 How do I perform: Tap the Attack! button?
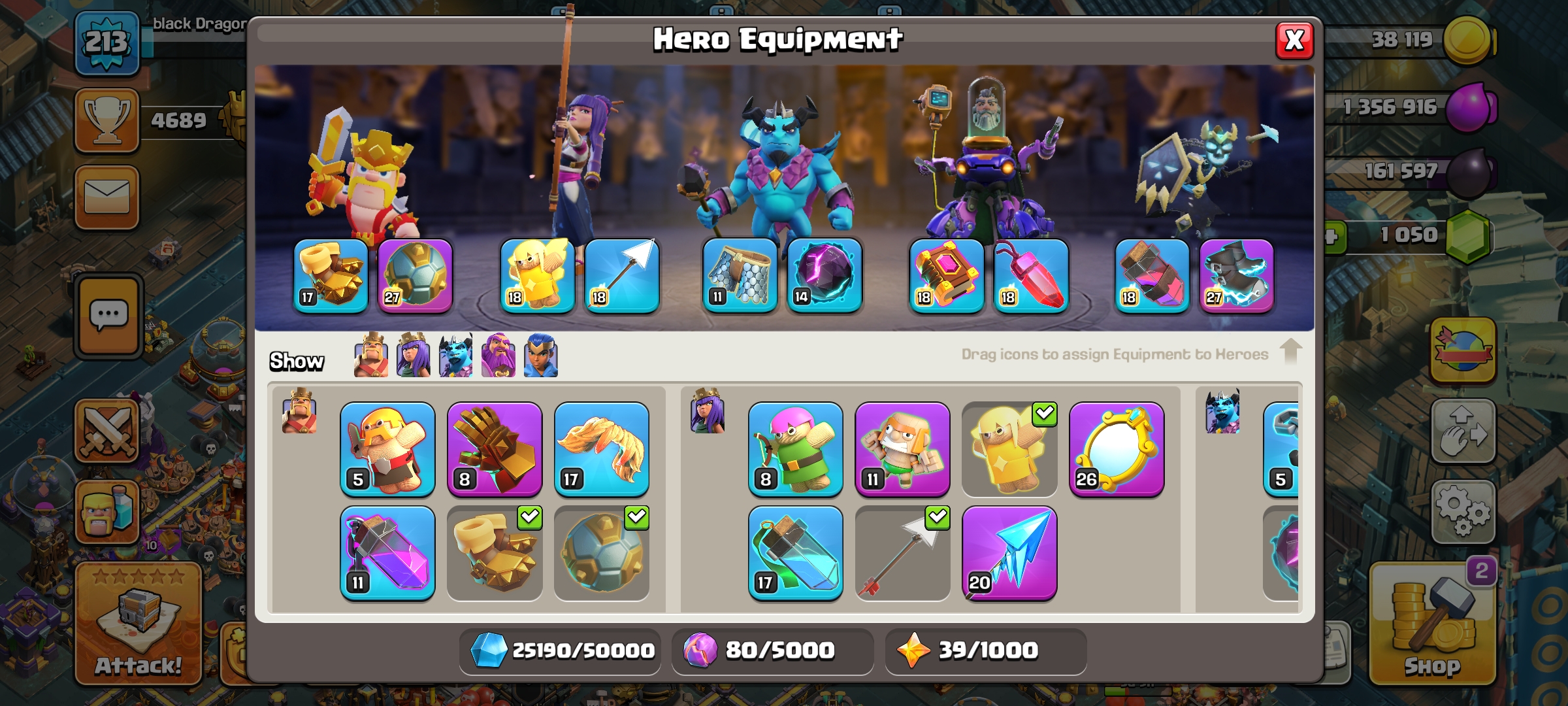point(138,624)
